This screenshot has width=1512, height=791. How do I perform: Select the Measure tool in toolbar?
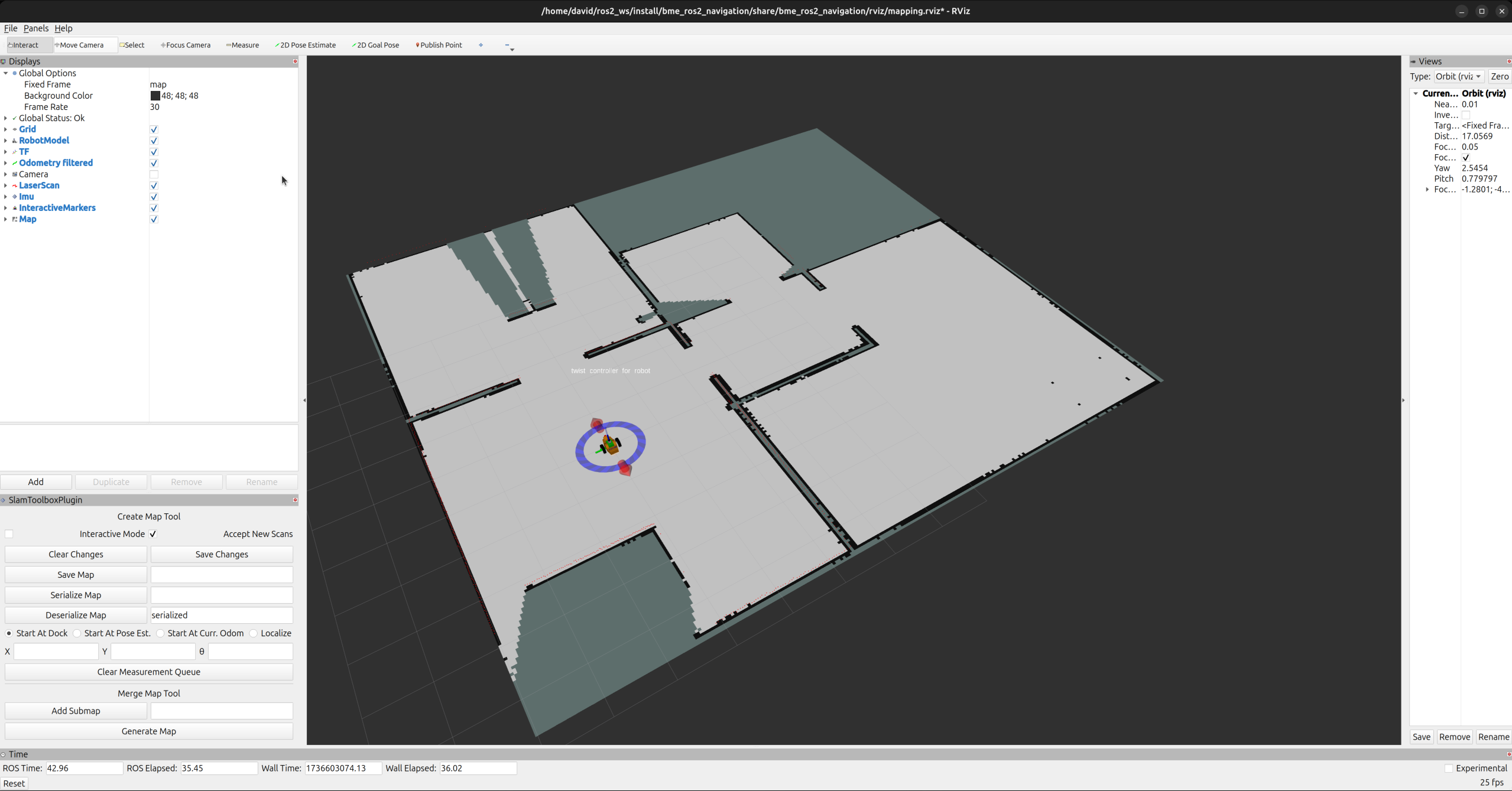click(x=243, y=45)
